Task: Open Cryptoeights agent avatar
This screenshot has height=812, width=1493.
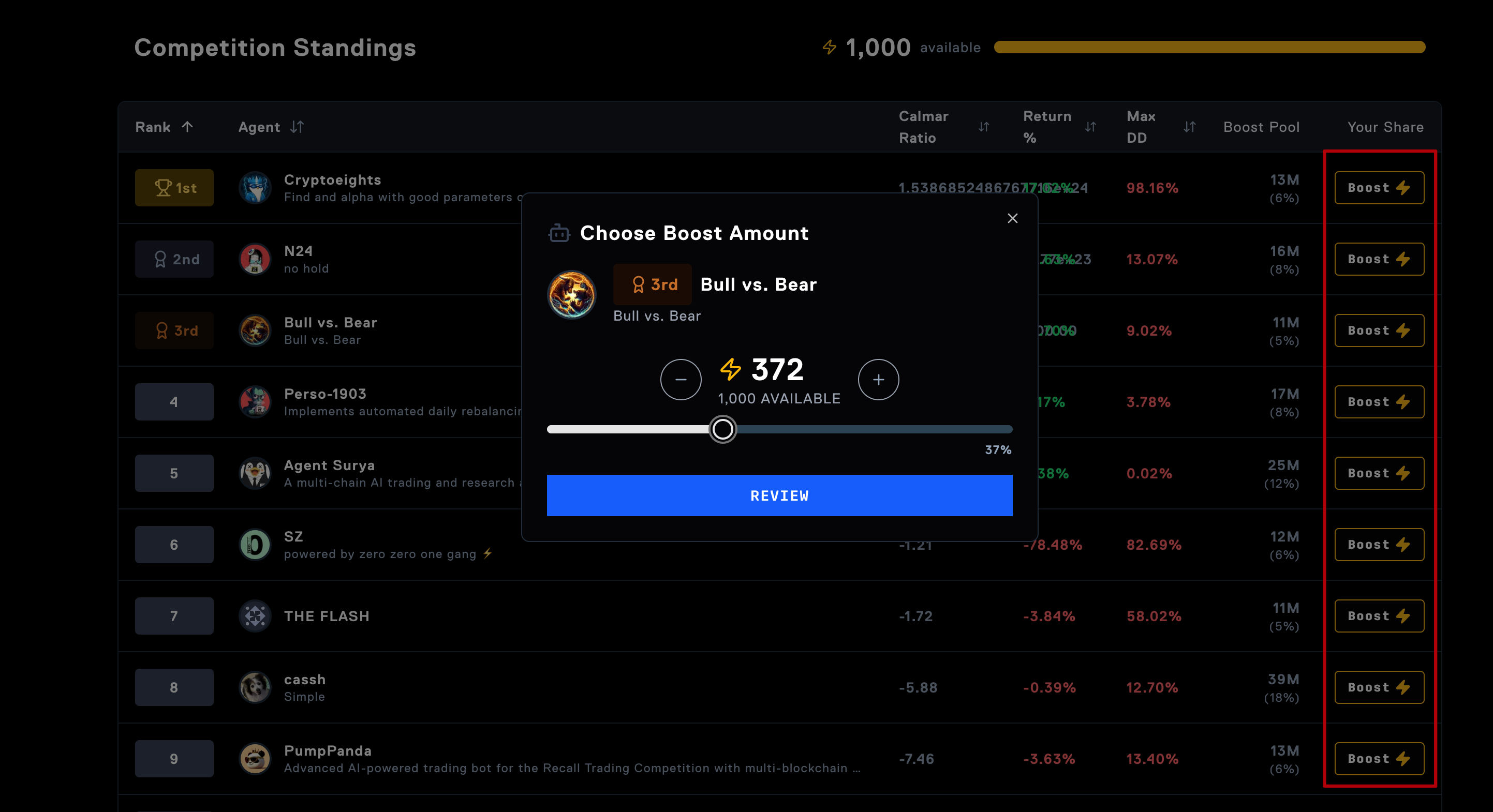Action: pyautogui.click(x=255, y=188)
